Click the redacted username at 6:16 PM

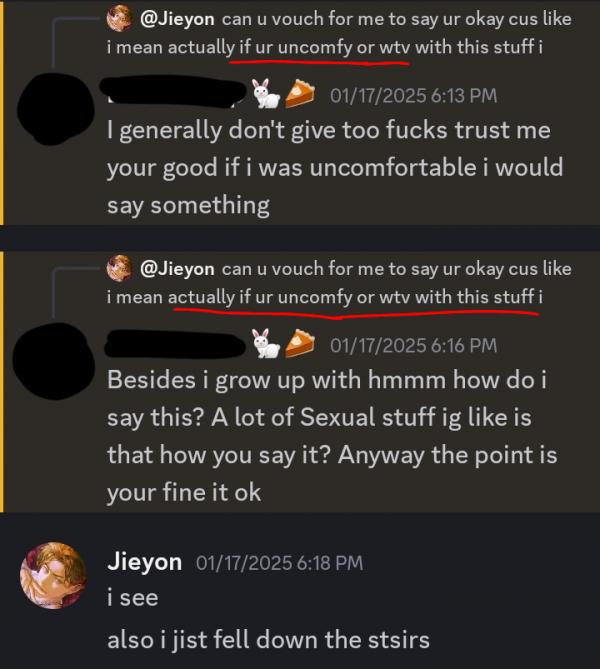coord(175,343)
